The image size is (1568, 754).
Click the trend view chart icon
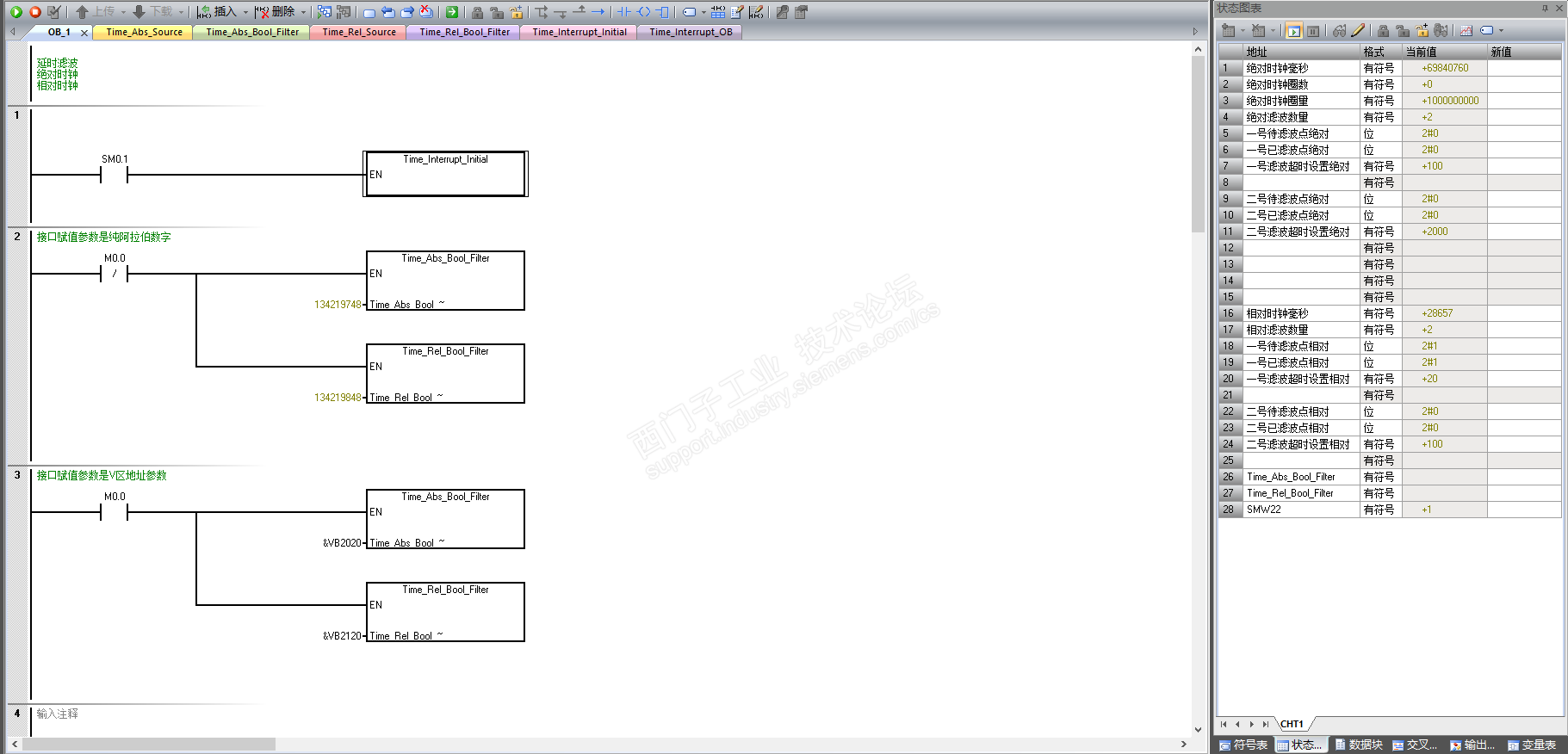point(1466,31)
